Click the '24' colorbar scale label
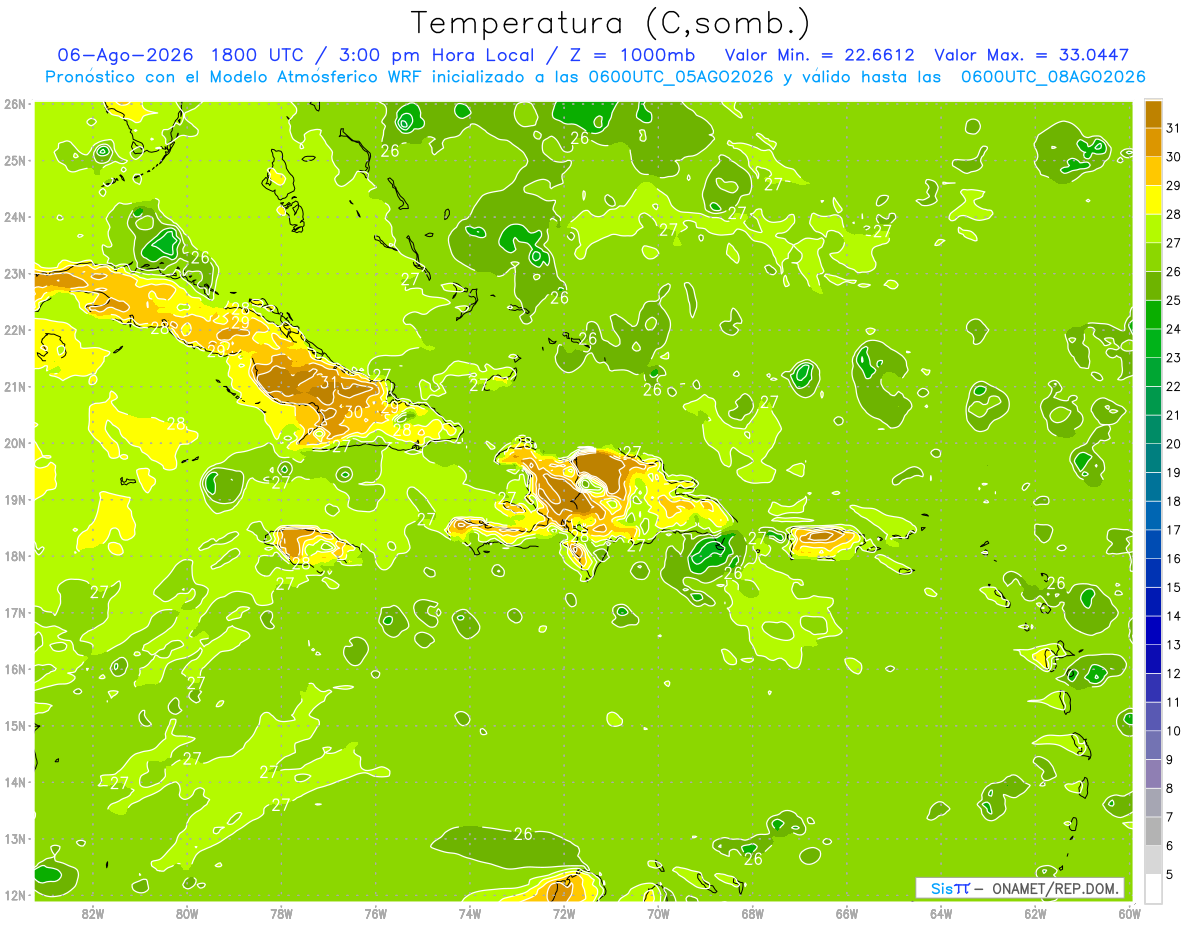This screenshot has height=927, width=1200. tap(1174, 329)
